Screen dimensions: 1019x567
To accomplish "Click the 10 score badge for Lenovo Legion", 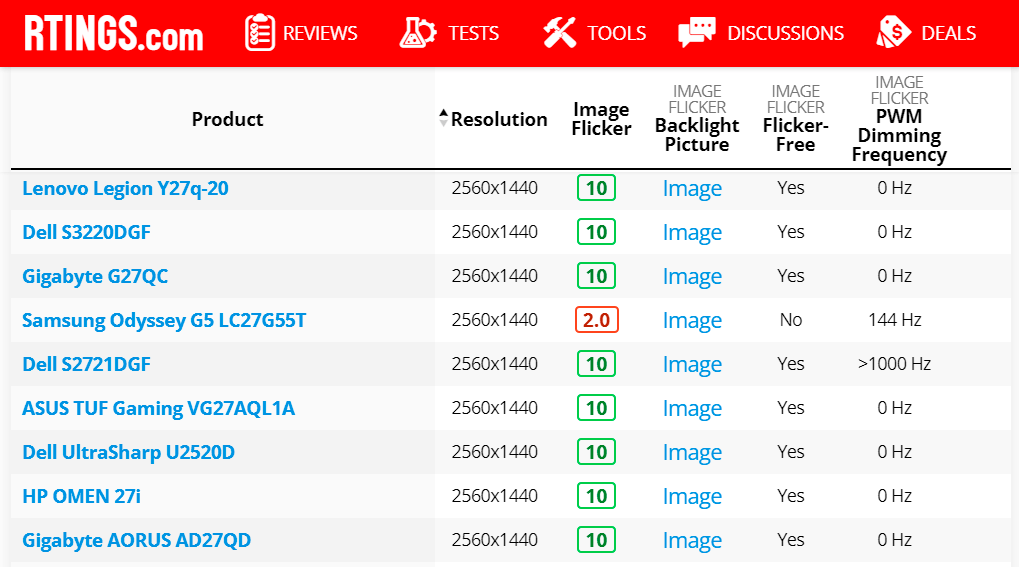I will tap(597, 188).
